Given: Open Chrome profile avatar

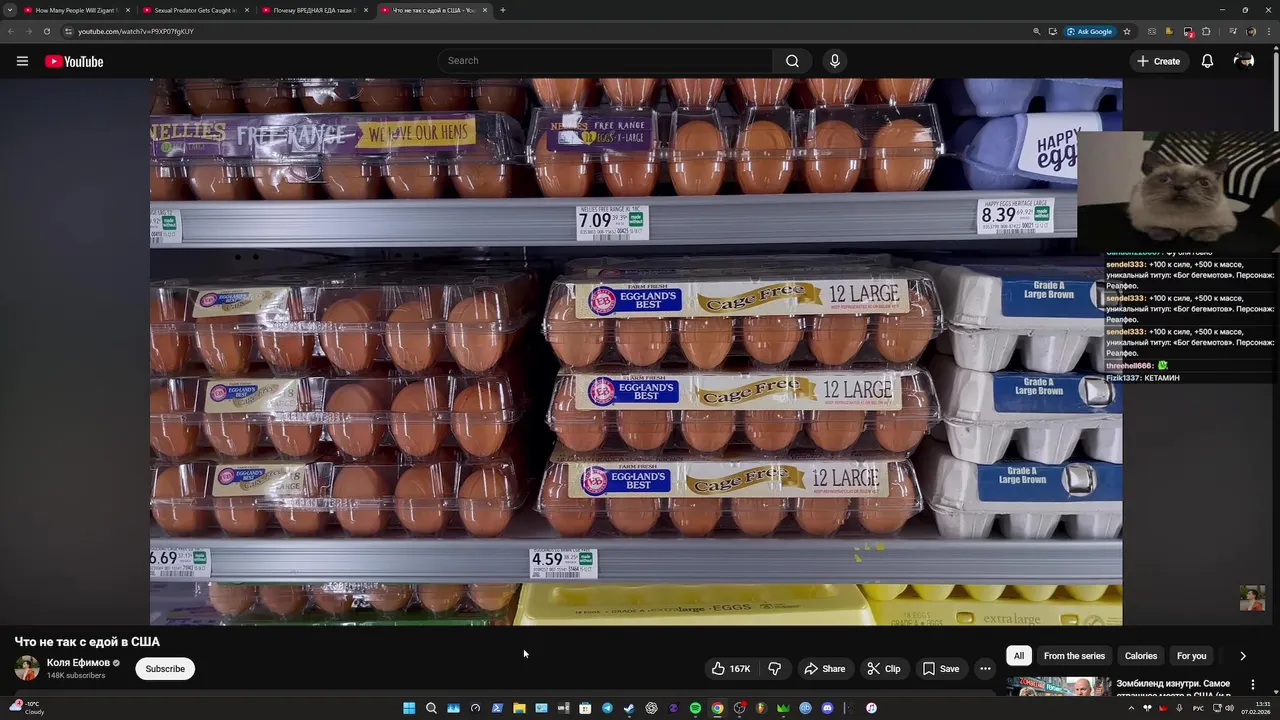Looking at the screenshot, I should tap(1249, 31).
